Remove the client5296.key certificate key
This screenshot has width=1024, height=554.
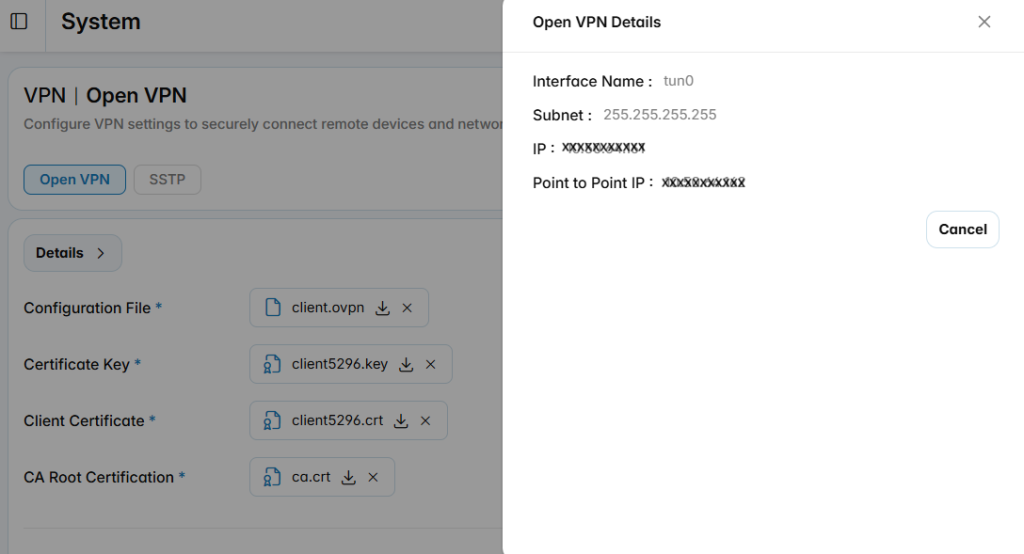[430, 365]
